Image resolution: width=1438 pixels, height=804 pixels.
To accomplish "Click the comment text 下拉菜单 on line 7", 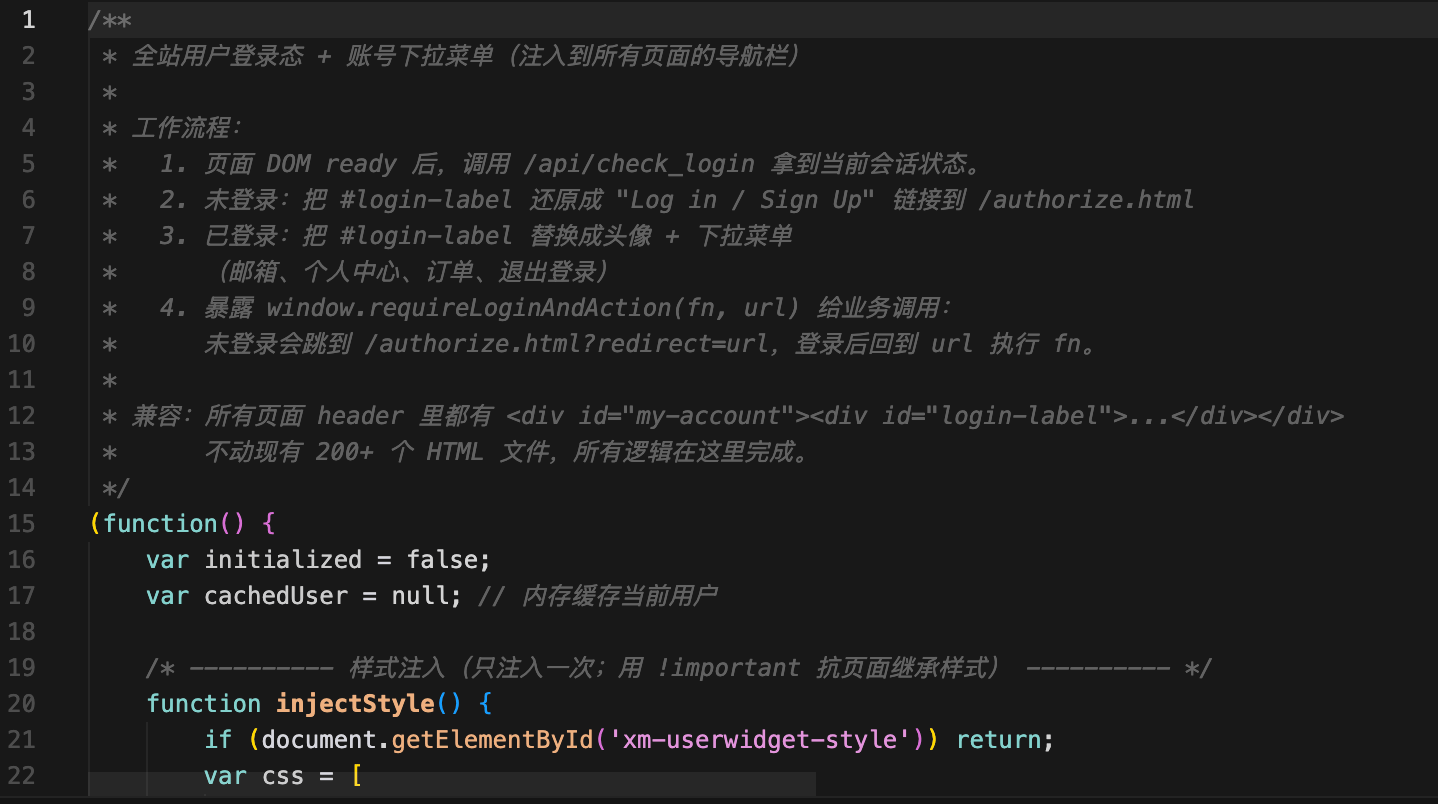I will point(746,236).
